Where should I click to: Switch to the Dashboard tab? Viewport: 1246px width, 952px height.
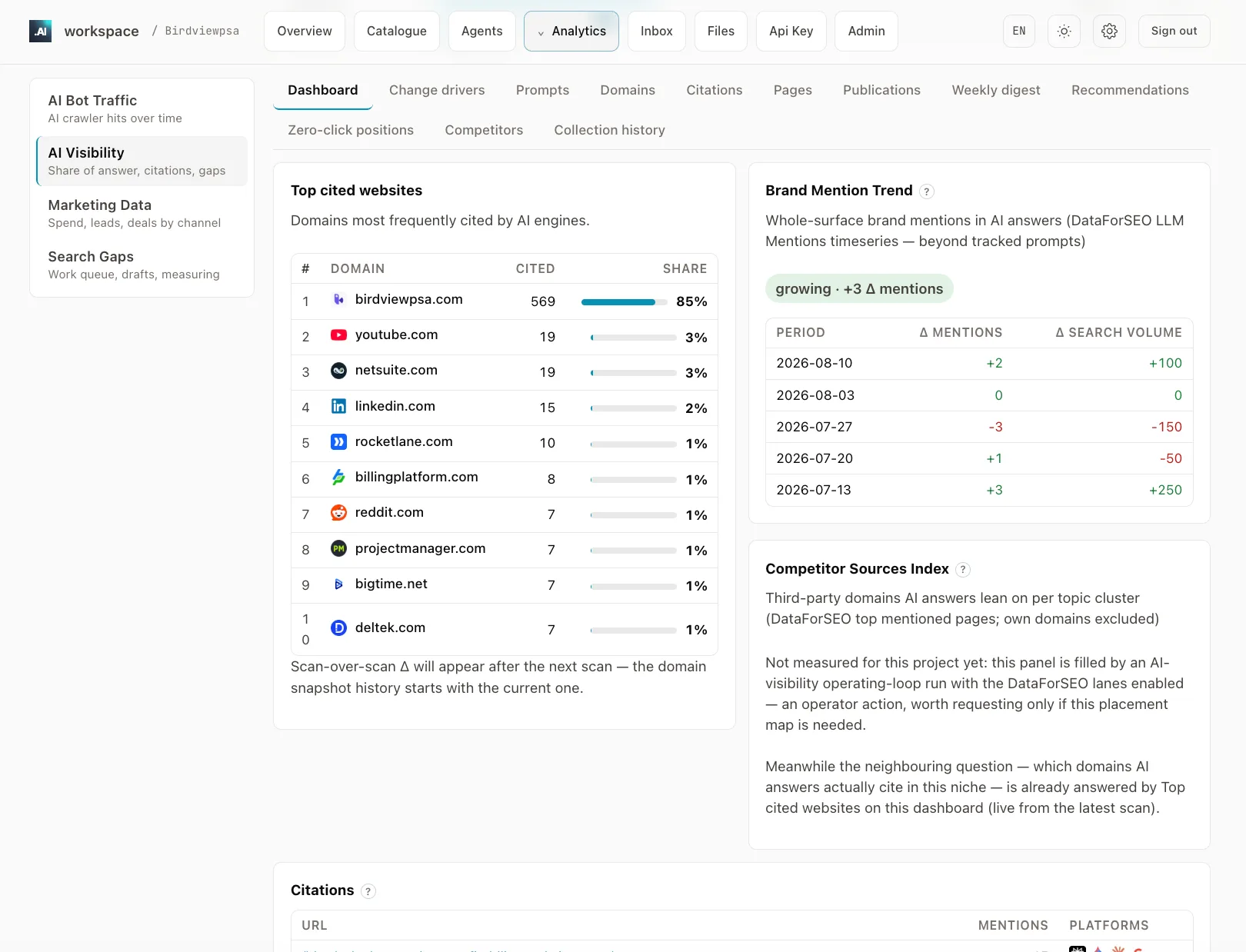pos(323,90)
